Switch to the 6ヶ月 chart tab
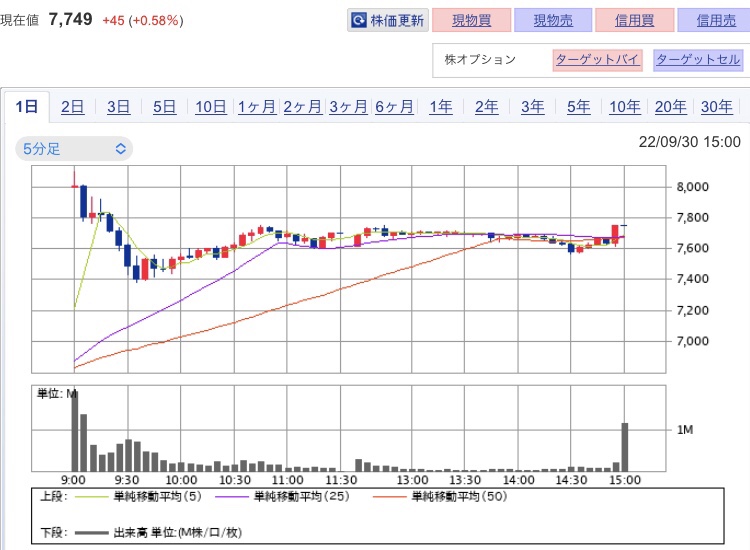 (x=395, y=106)
